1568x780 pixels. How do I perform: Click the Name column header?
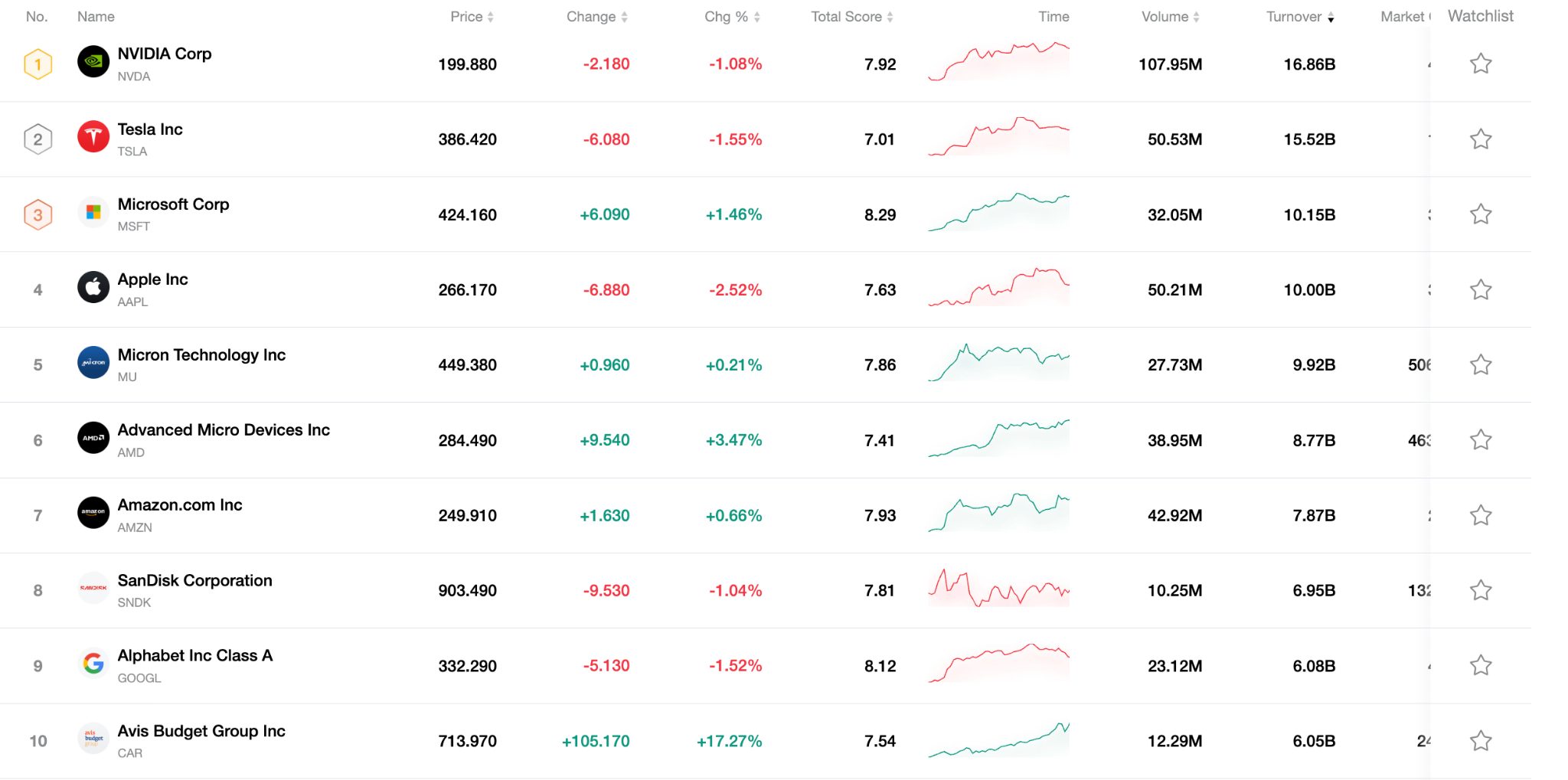[x=95, y=16]
